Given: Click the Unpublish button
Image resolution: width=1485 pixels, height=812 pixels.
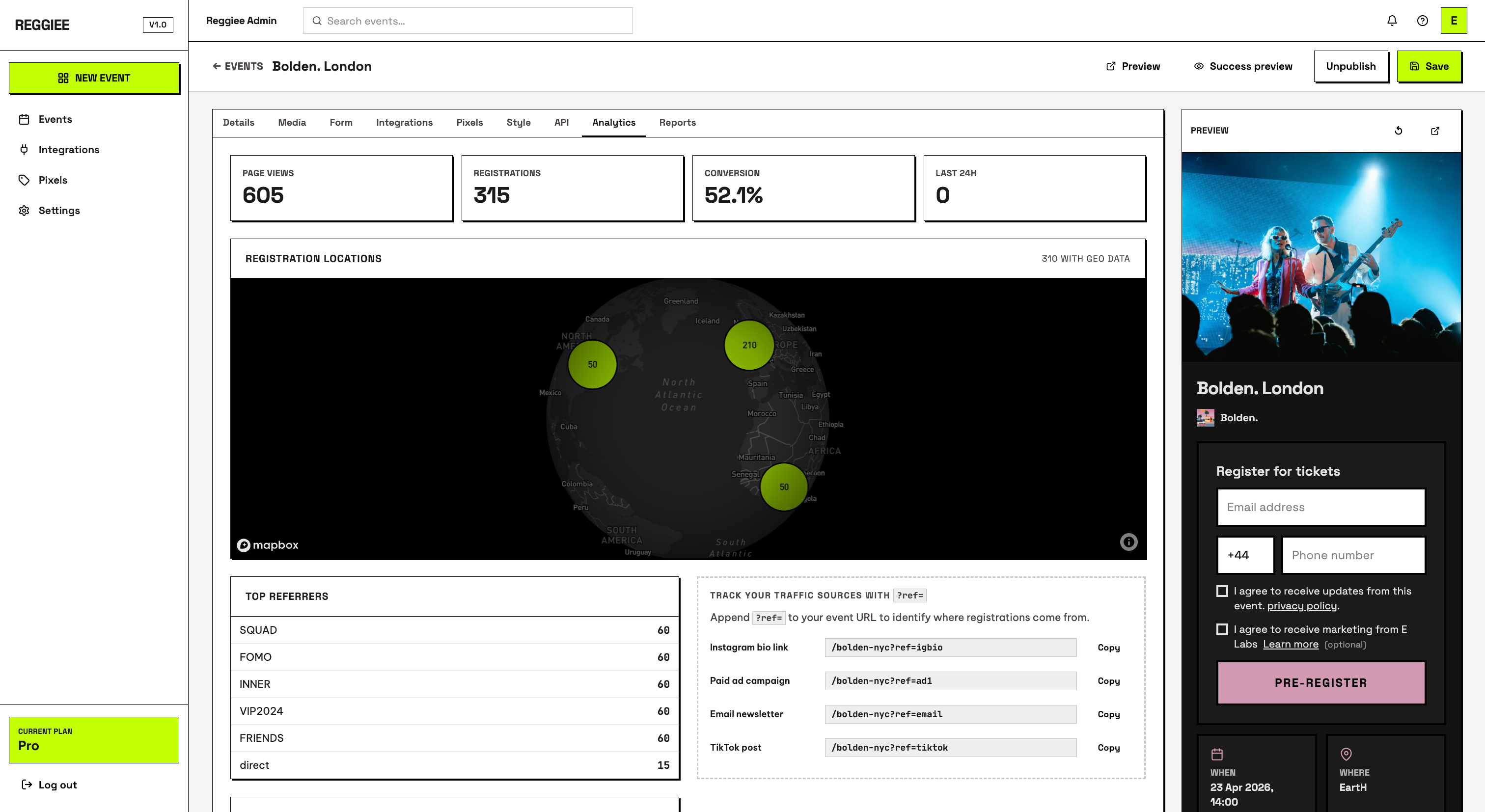Looking at the screenshot, I should pyautogui.click(x=1350, y=66).
